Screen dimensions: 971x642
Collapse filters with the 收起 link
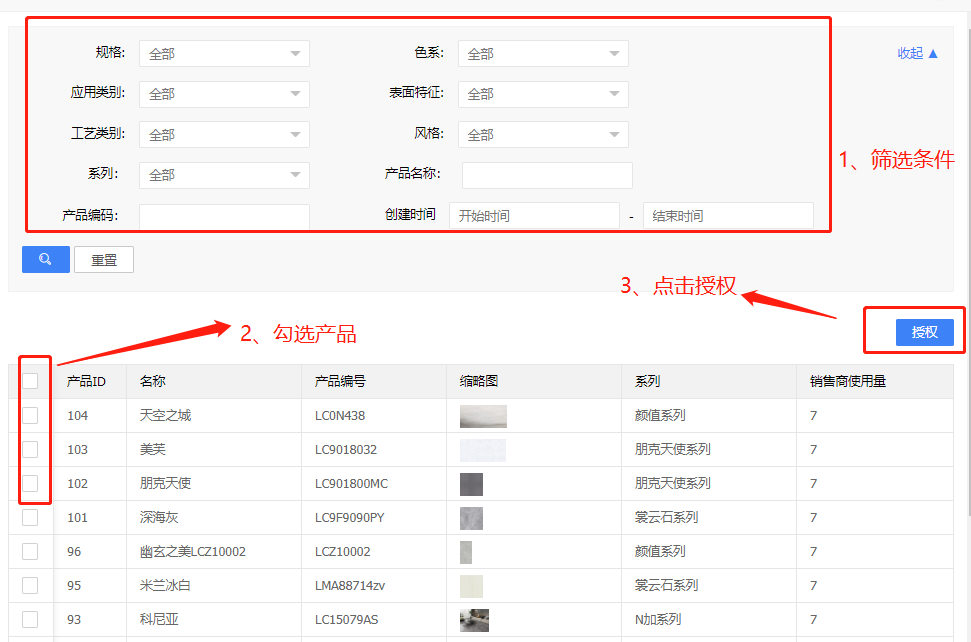click(917, 53)
